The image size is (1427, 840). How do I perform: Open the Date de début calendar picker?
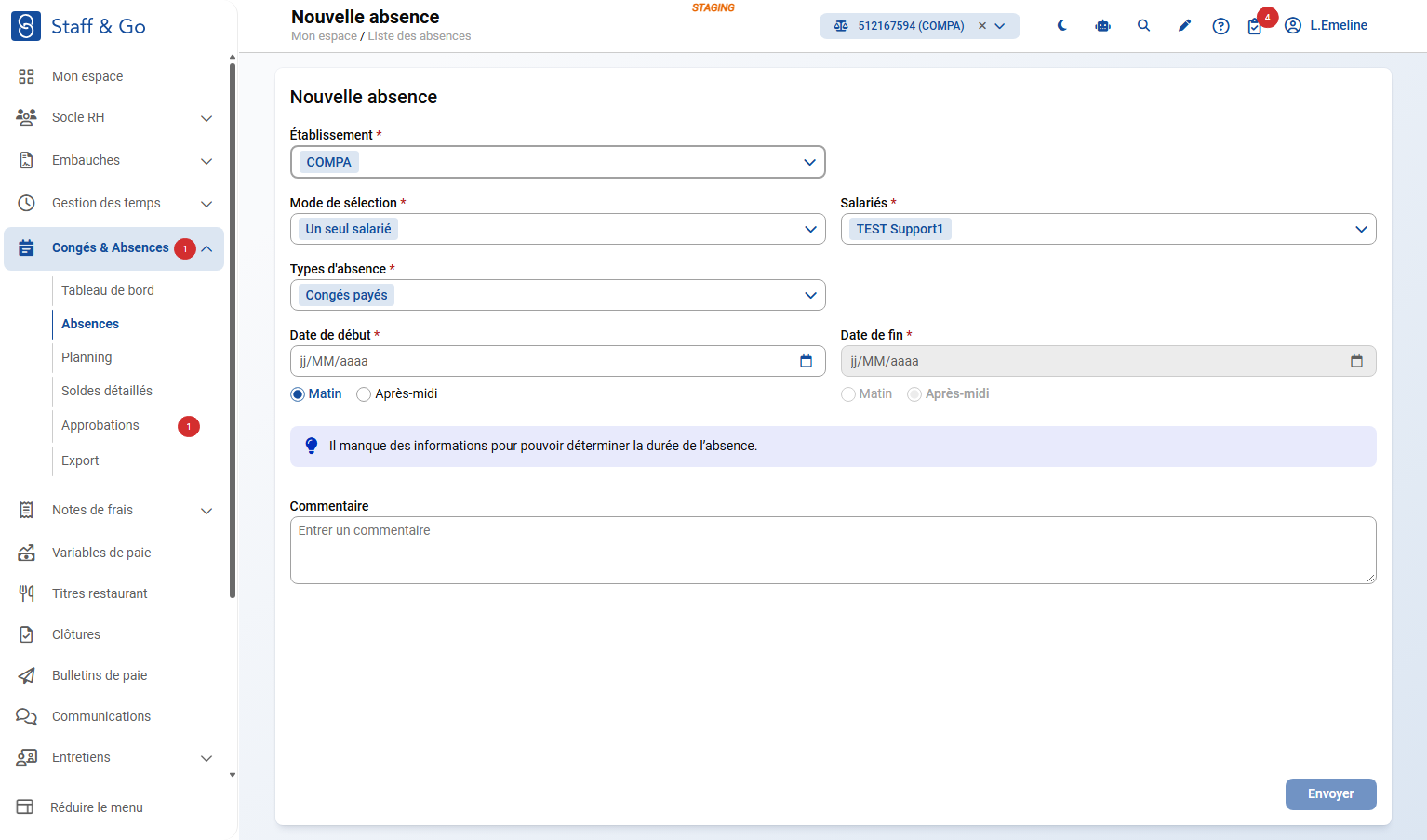(806, 361)
